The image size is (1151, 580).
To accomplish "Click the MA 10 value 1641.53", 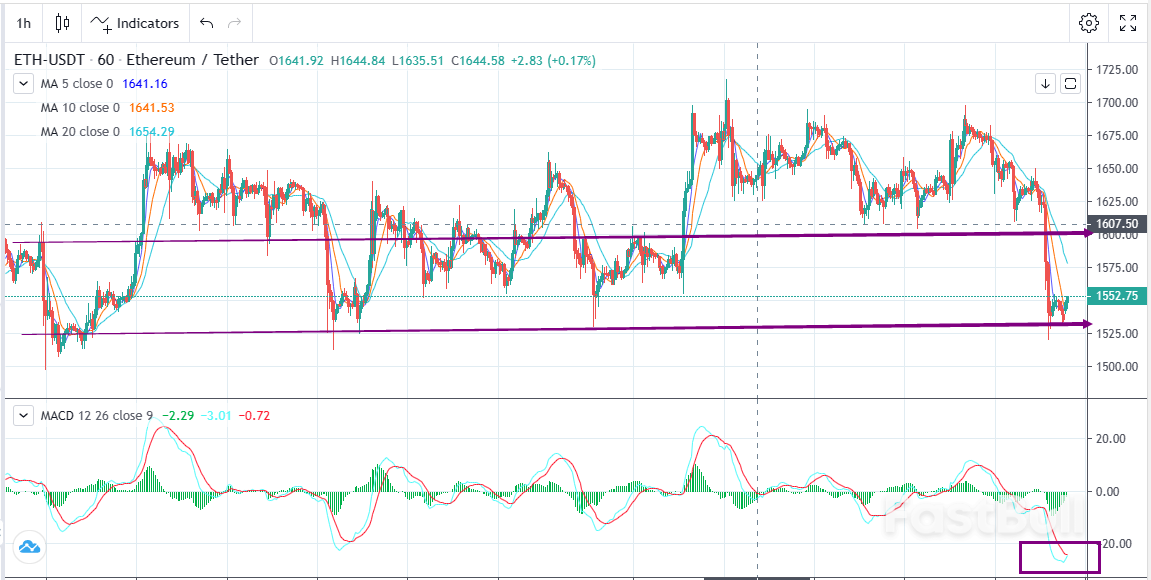I will [151, 108].
